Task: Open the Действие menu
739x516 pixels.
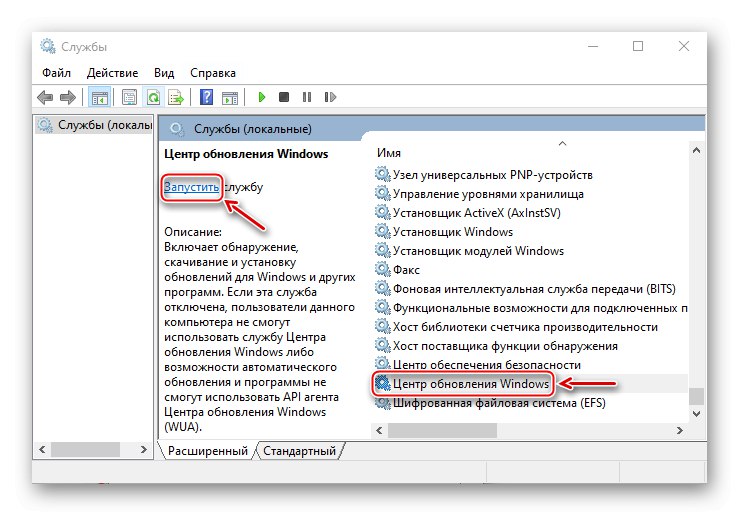Action: click(x=113, y=73)
